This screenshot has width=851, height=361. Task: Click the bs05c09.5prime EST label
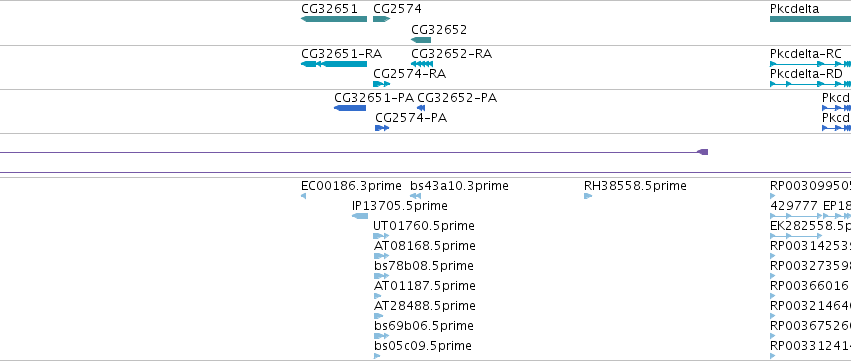pos(423,346)
